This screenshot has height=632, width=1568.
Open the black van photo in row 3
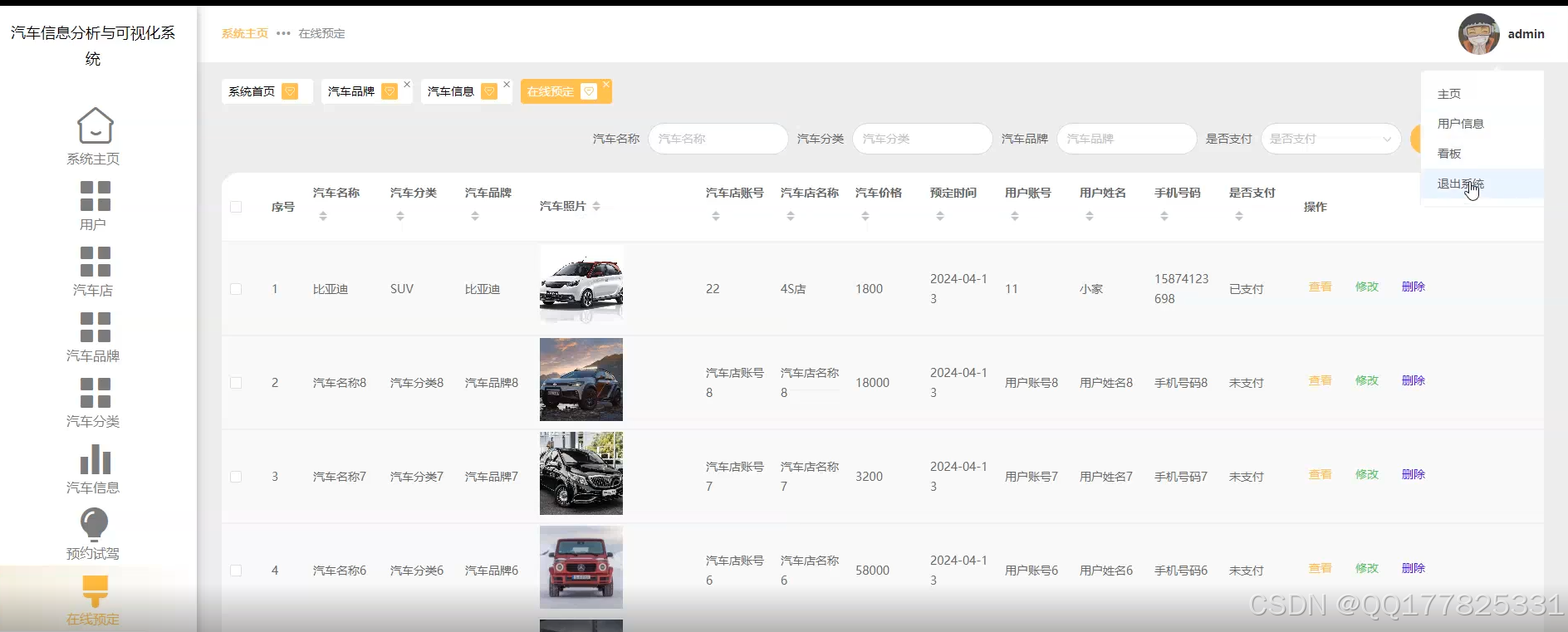[x=581, y=473]
